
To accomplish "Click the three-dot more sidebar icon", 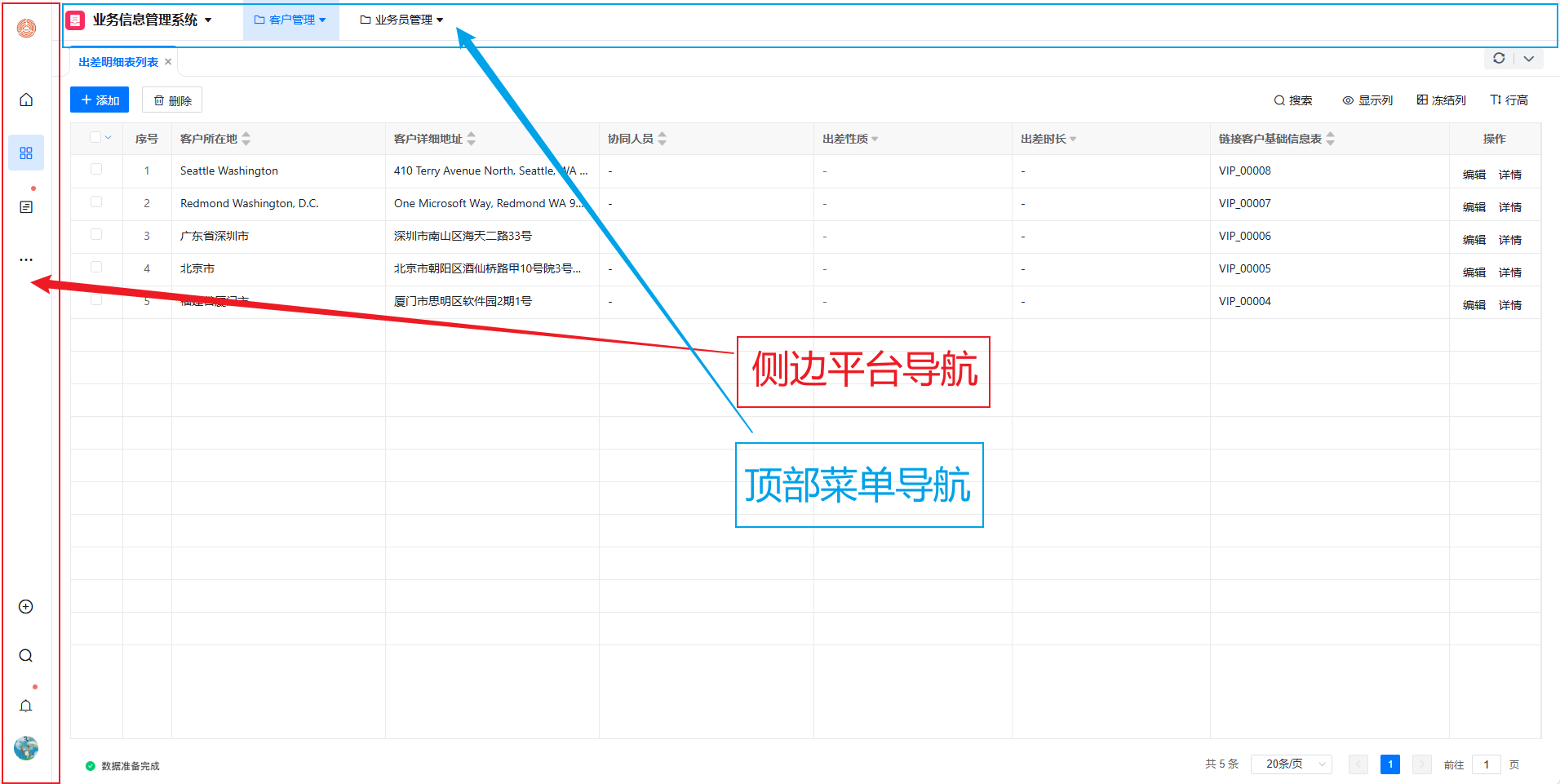I will [x=26, y=260].
